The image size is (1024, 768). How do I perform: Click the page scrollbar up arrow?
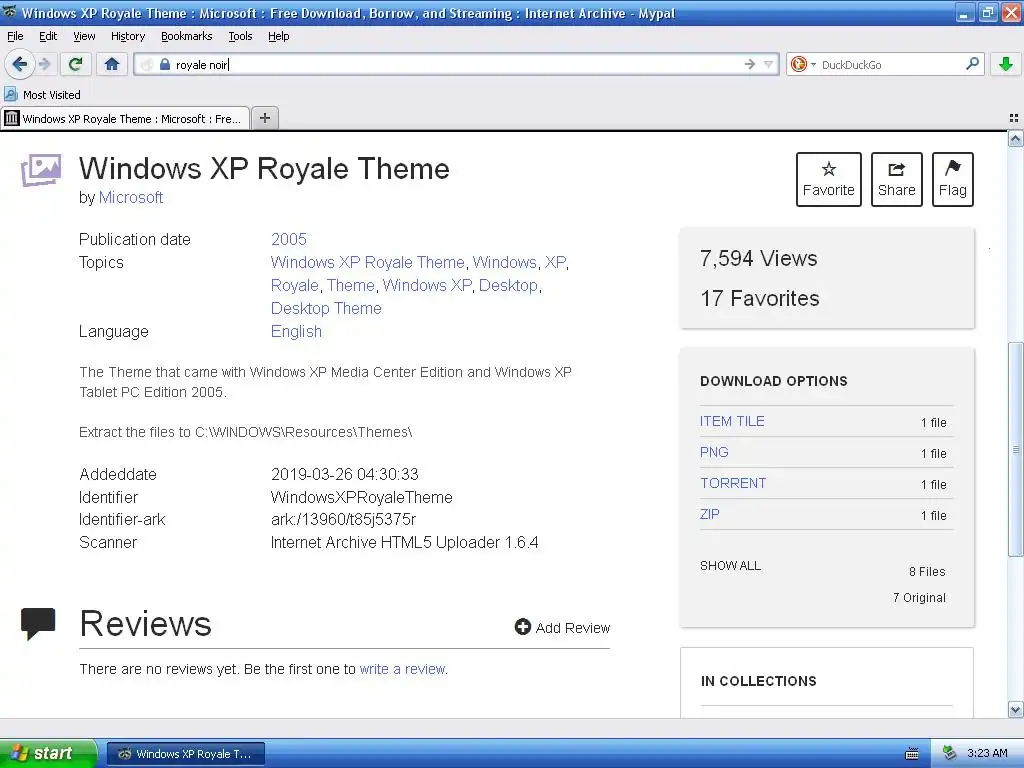pos(1015,138)
